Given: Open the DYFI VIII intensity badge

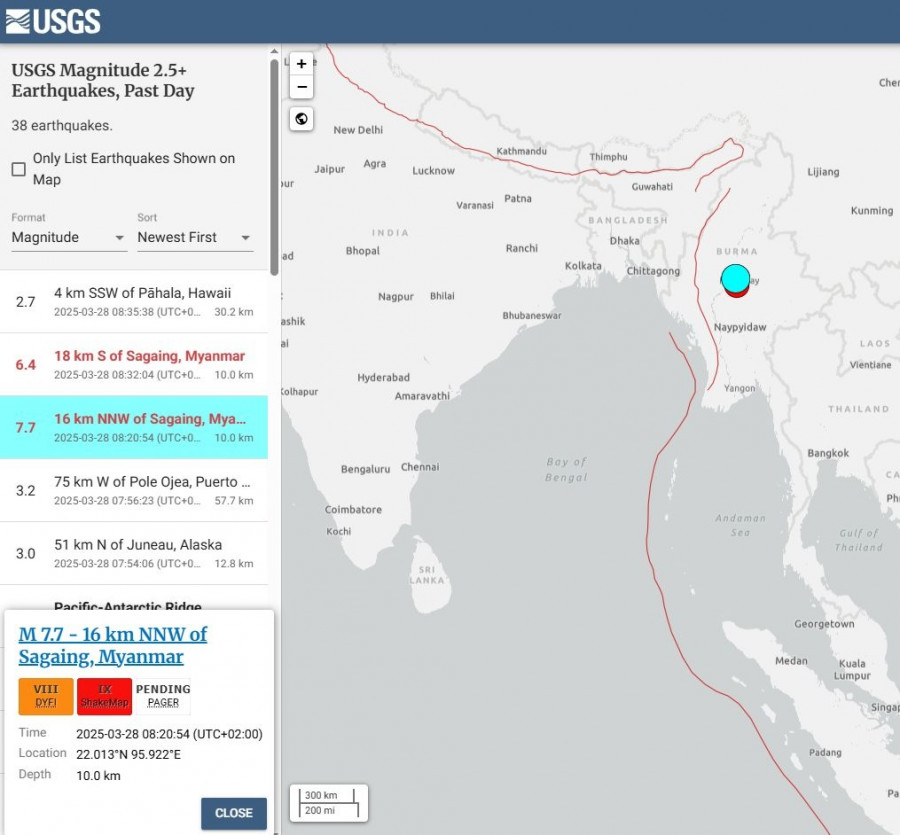Looking at the screenshot, I should [46, 696].
